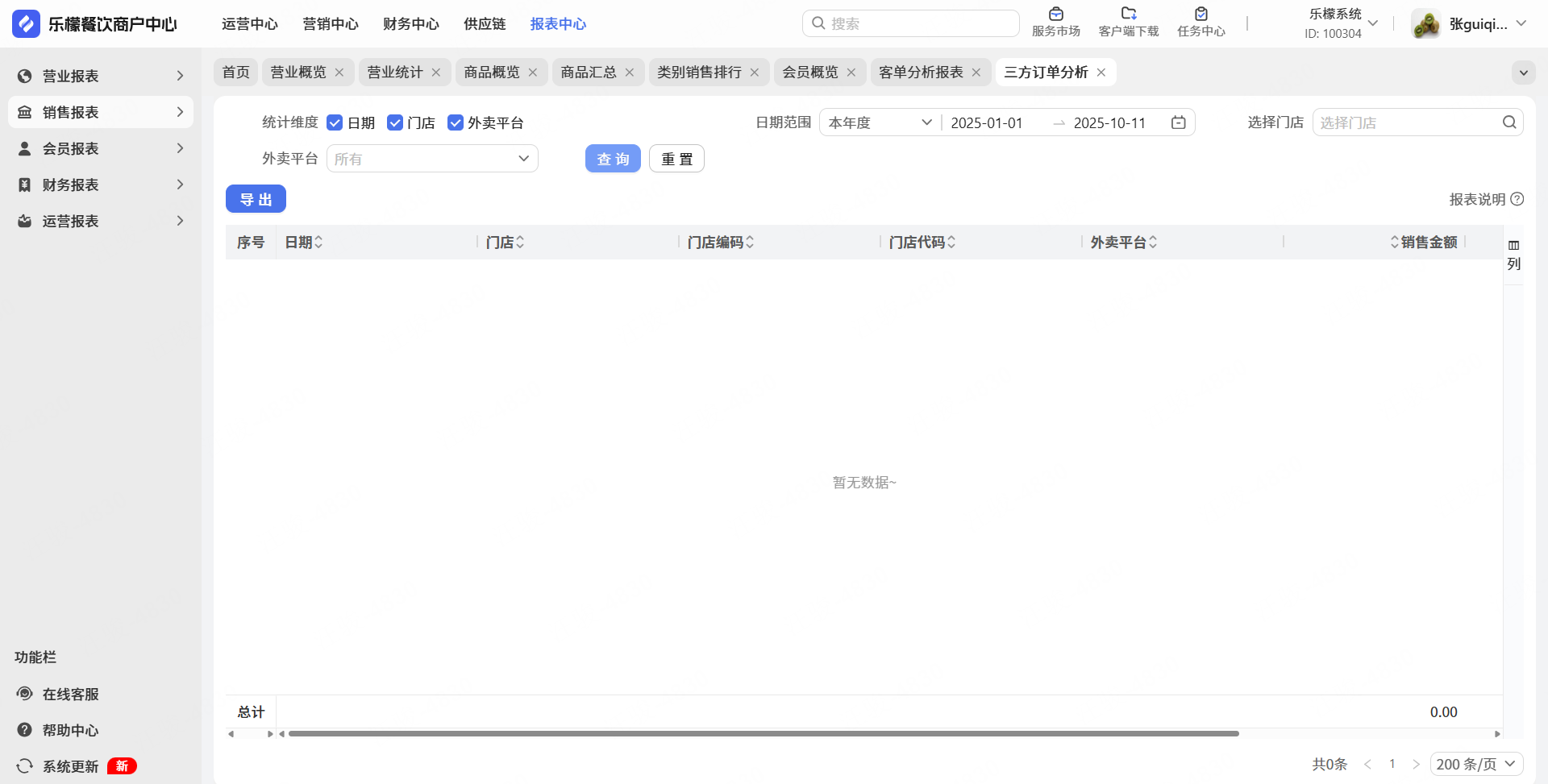Click the 系统更新 refresh icon
The image size is (1548, 784).
click(x=25, y=766)
